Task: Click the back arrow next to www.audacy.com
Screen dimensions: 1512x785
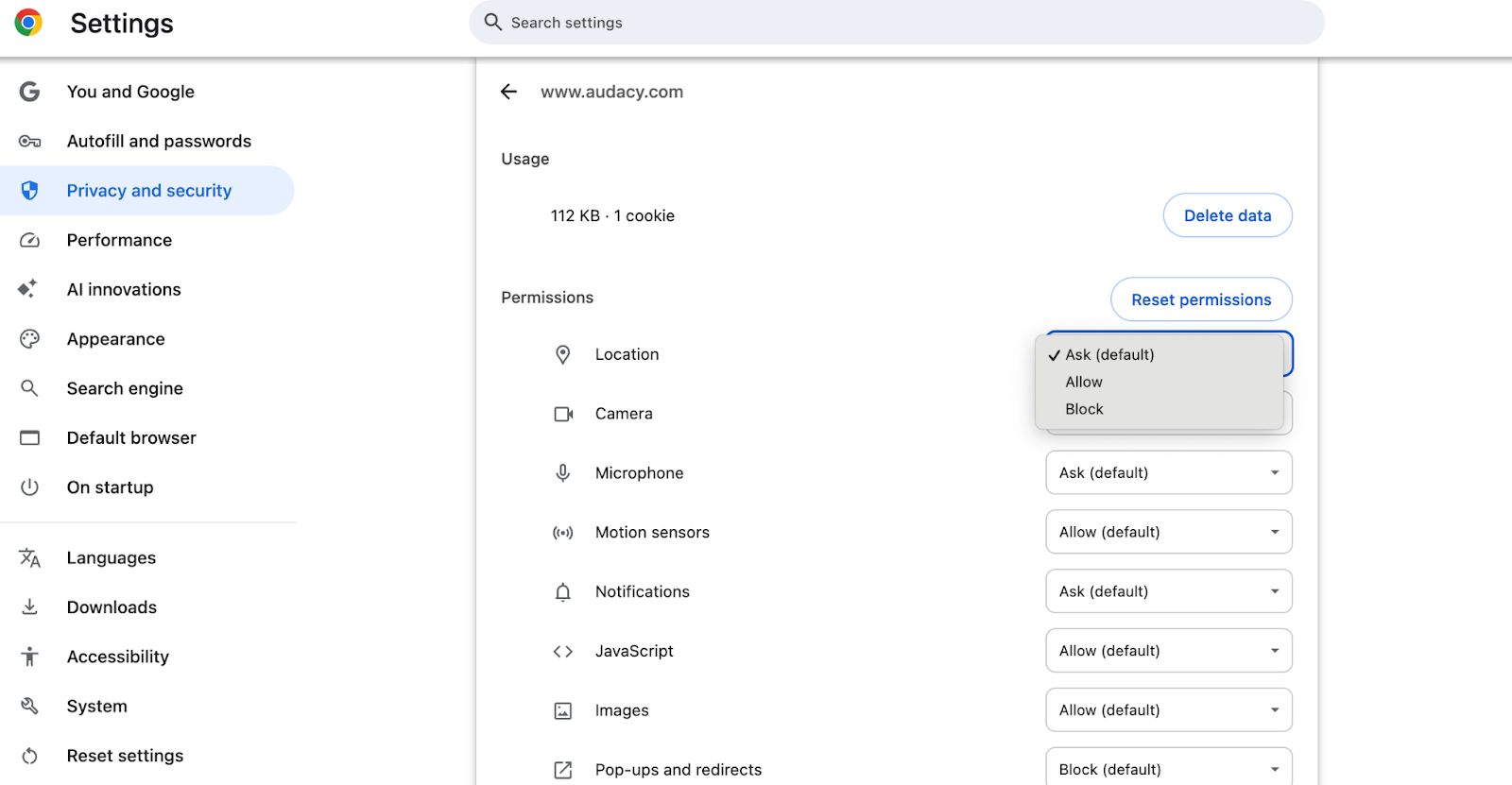Action: 508,92
